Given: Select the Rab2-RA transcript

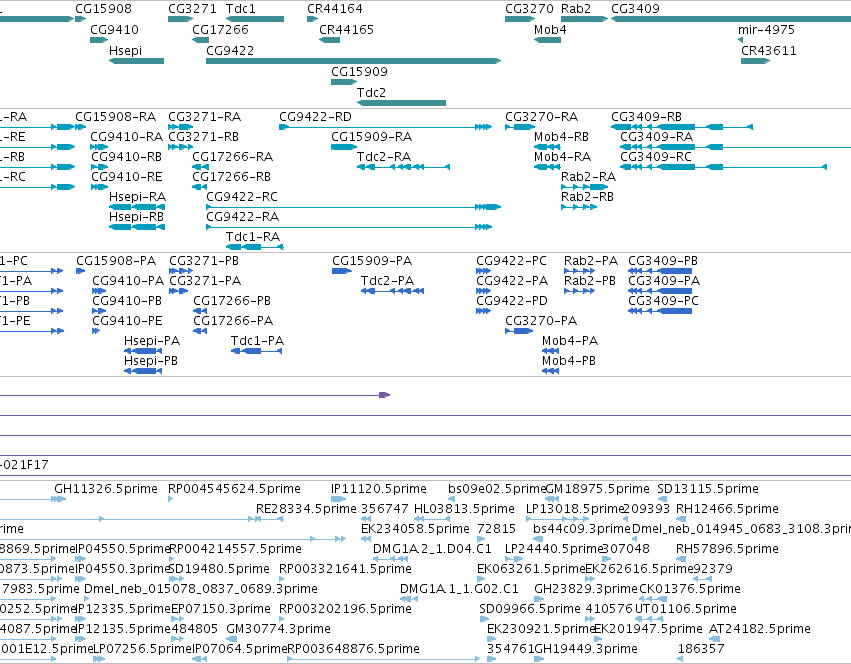Looking at the screenshot, I should 584,187.
